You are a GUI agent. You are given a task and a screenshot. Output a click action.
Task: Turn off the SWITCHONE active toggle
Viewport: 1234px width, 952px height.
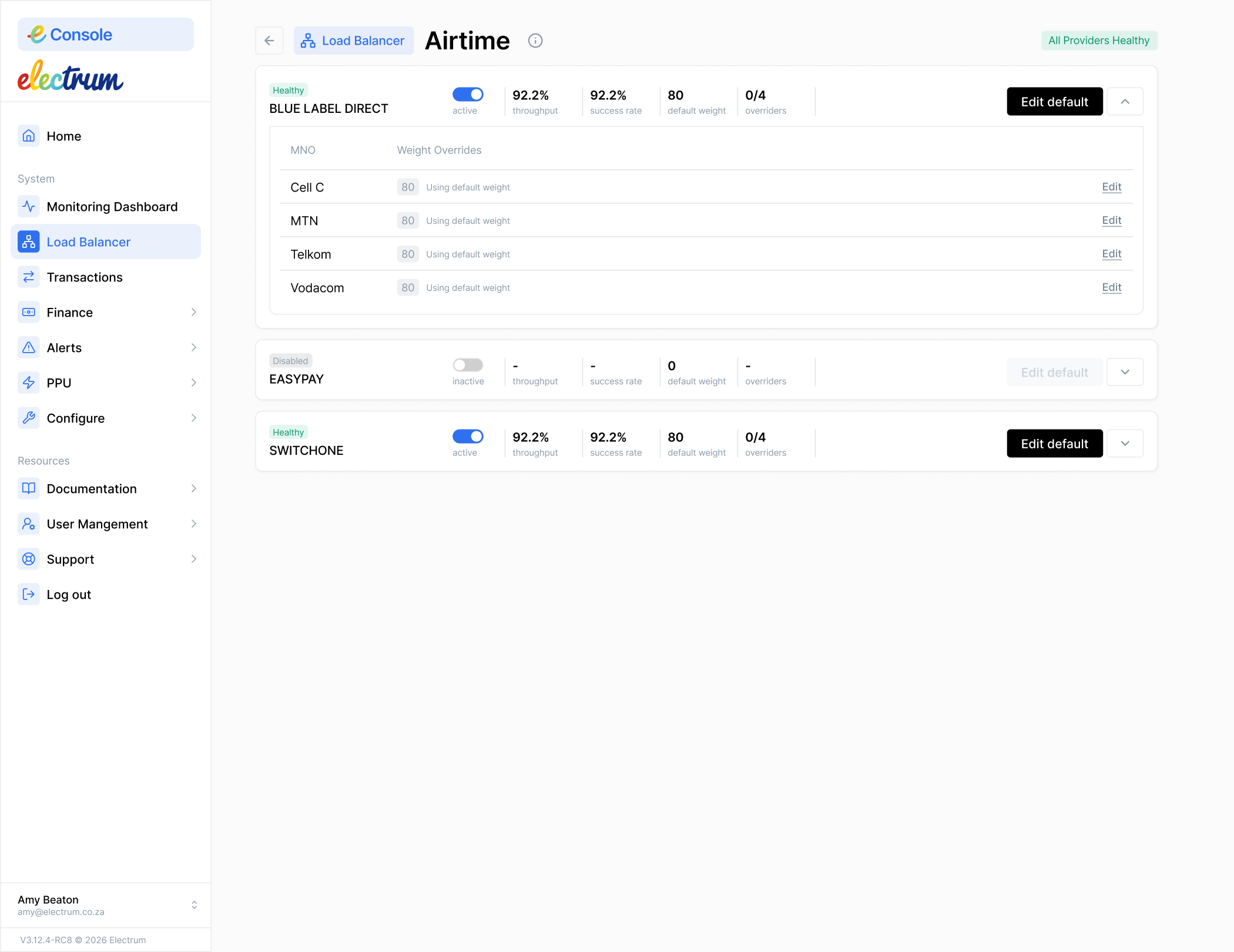(468, 436)
